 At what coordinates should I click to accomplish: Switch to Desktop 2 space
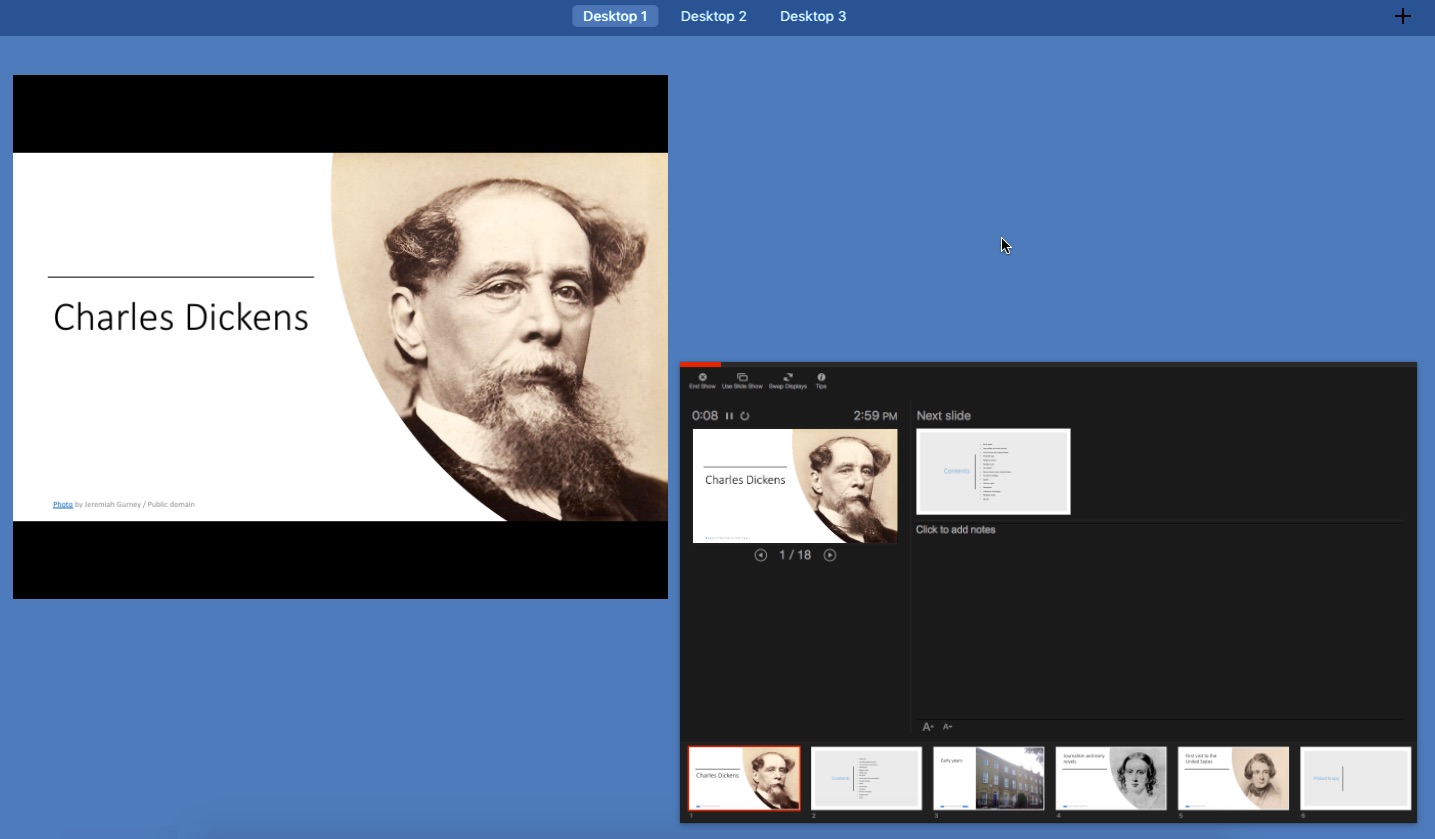point(714,16)
